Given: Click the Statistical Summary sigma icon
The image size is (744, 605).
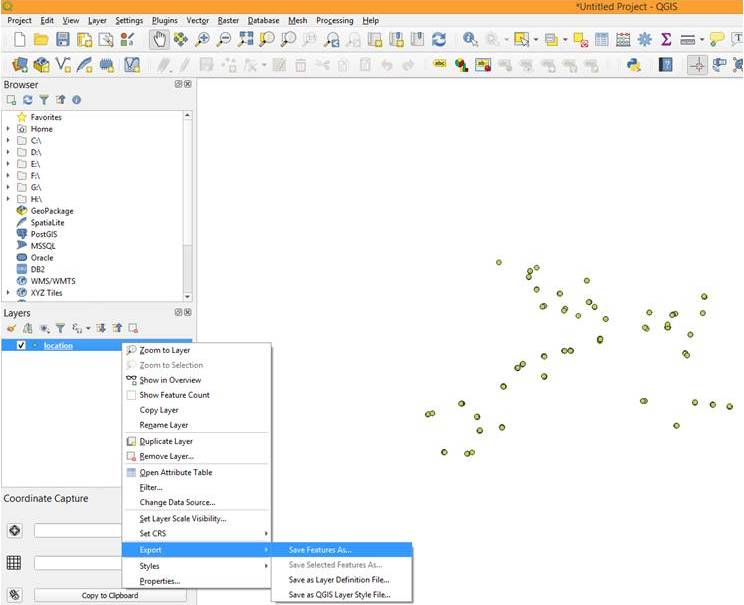Looking at the screenshot, I should 666,40.
